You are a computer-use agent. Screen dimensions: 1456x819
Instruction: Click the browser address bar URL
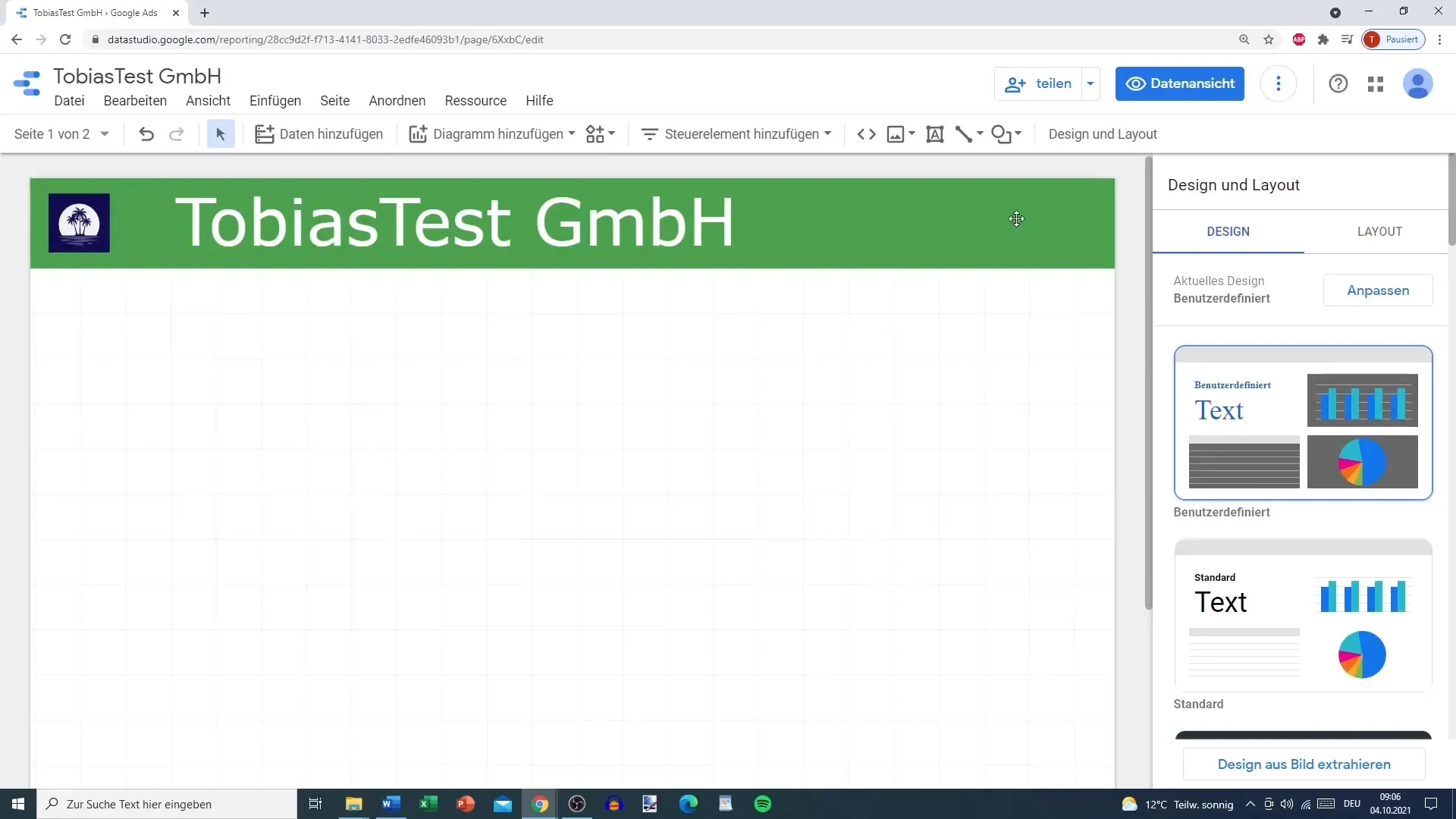(x=325, y=39)
